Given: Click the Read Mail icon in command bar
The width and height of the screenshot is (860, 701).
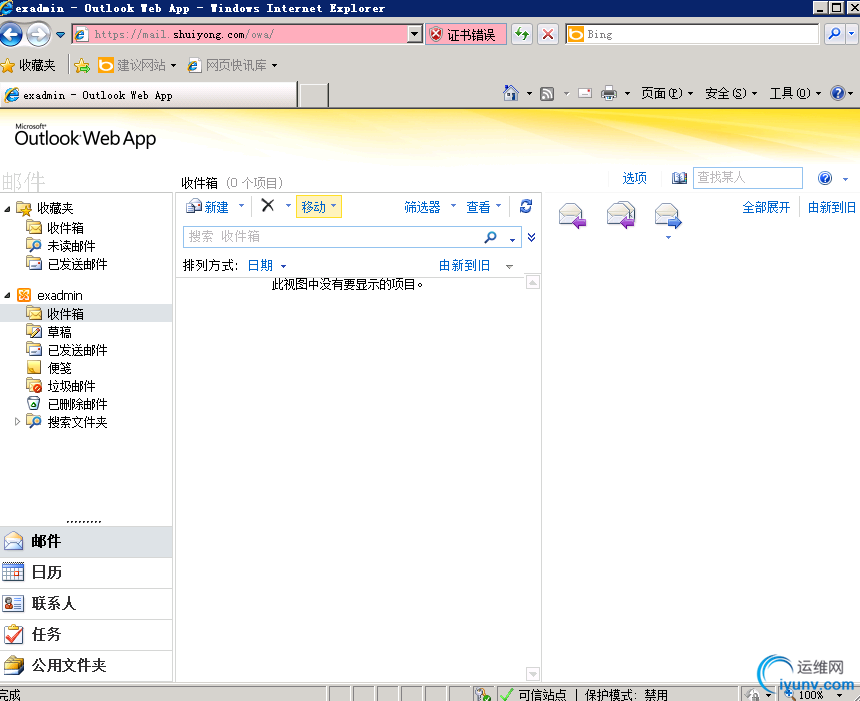Looking at the screenshot, I should pos(585,93).
